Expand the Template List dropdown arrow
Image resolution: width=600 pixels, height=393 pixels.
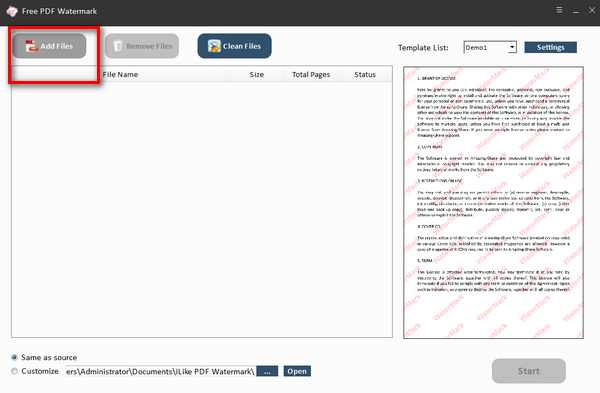coord(512,47)
